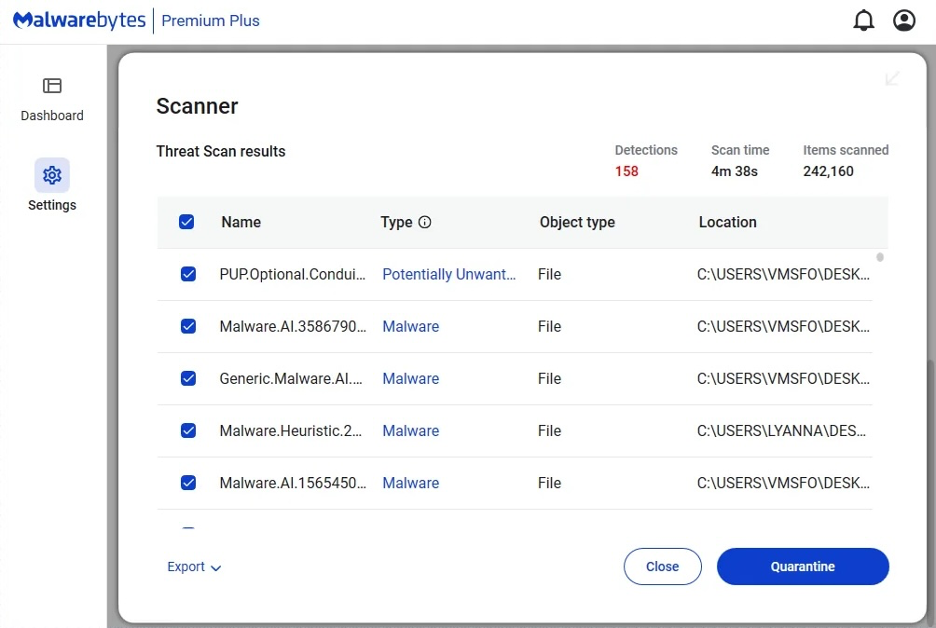The image size is (936, 628).
Task: Select the PUP.Optional.Condui... name text
Action: pyautogui.click(x=292, y=274)
